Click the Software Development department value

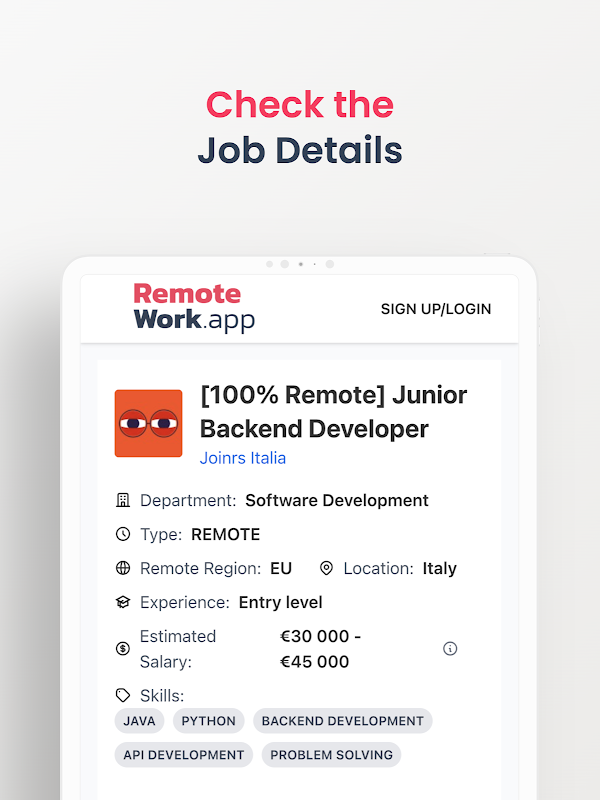tap(337, 500)
